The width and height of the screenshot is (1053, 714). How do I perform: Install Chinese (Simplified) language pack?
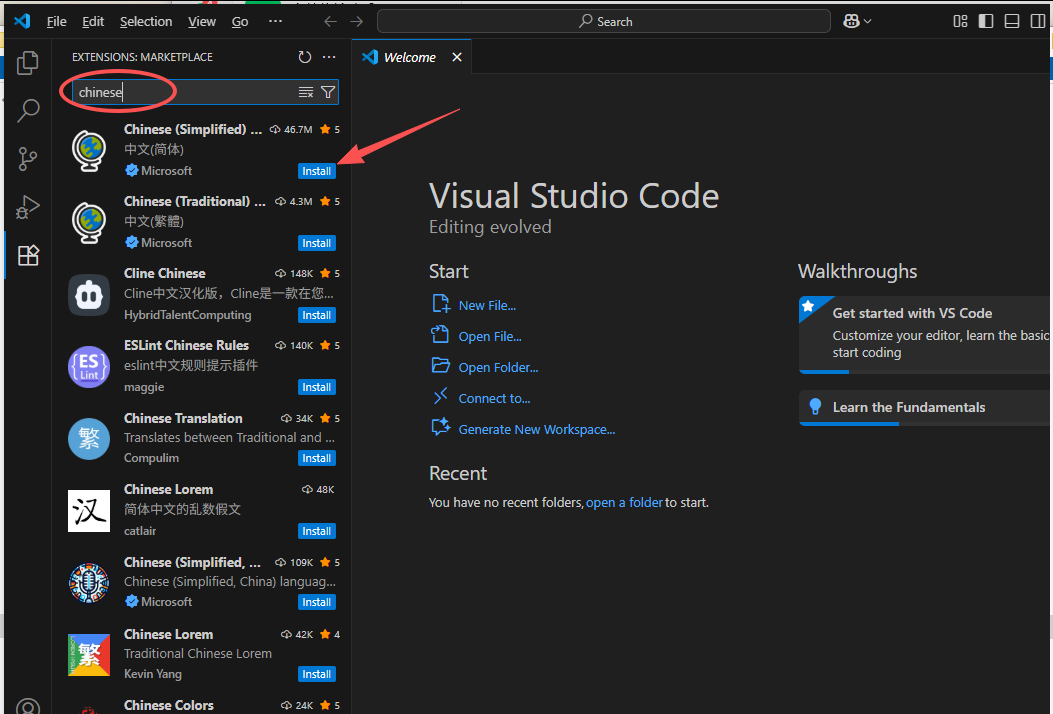click(x=317, y=171)
